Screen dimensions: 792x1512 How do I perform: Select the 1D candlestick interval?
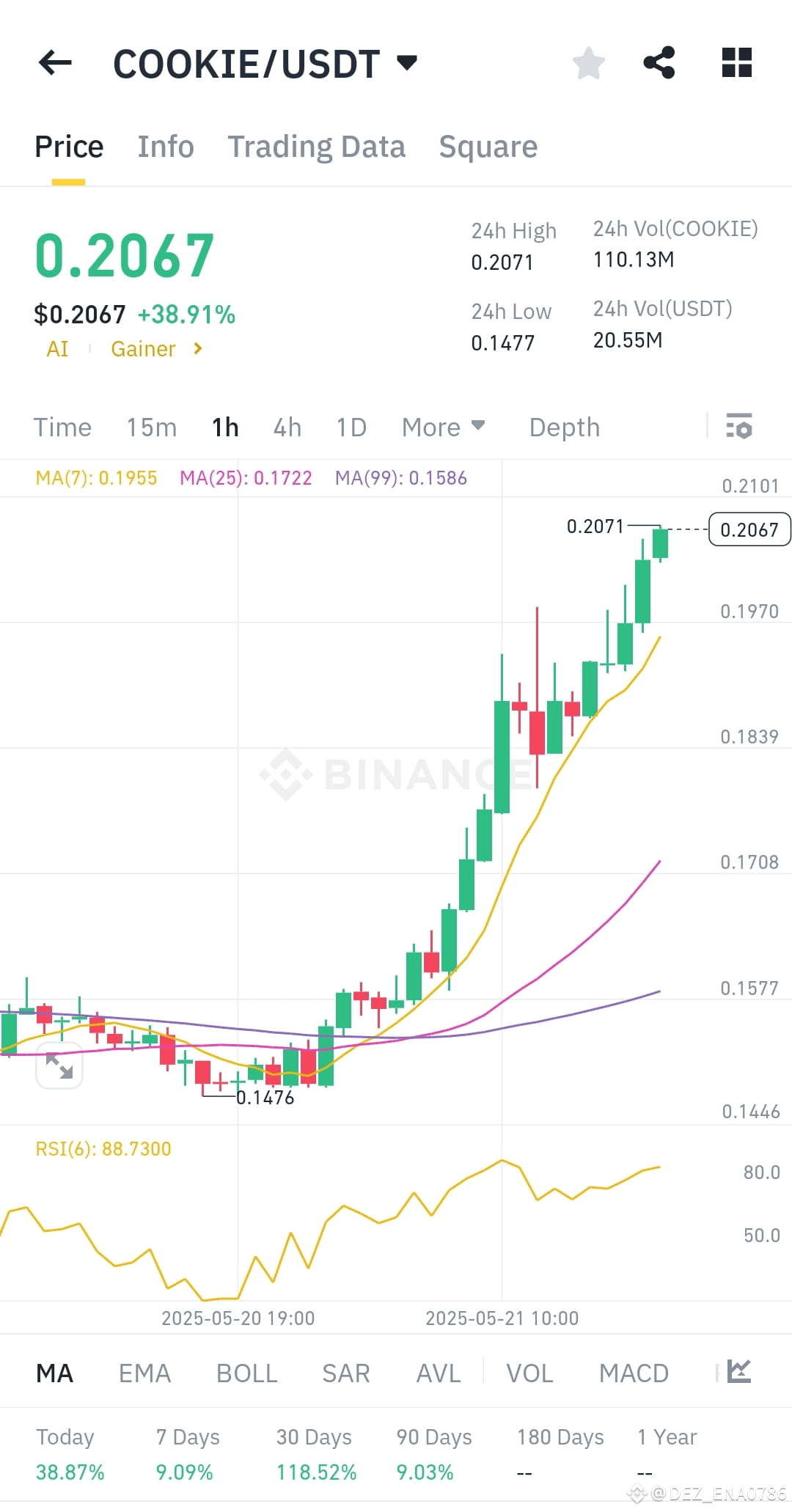[x=350, y=427]
